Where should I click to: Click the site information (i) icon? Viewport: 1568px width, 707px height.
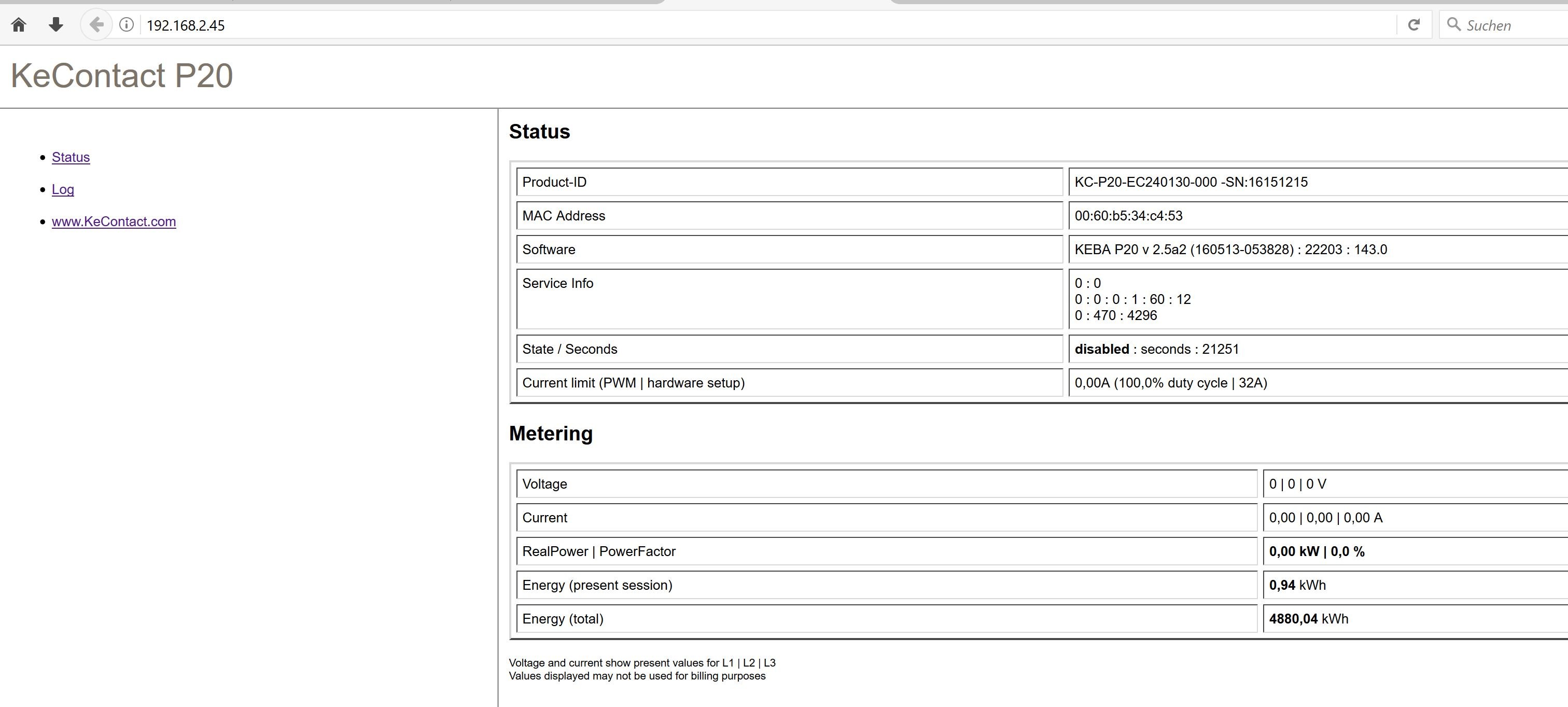coord(127,25)
